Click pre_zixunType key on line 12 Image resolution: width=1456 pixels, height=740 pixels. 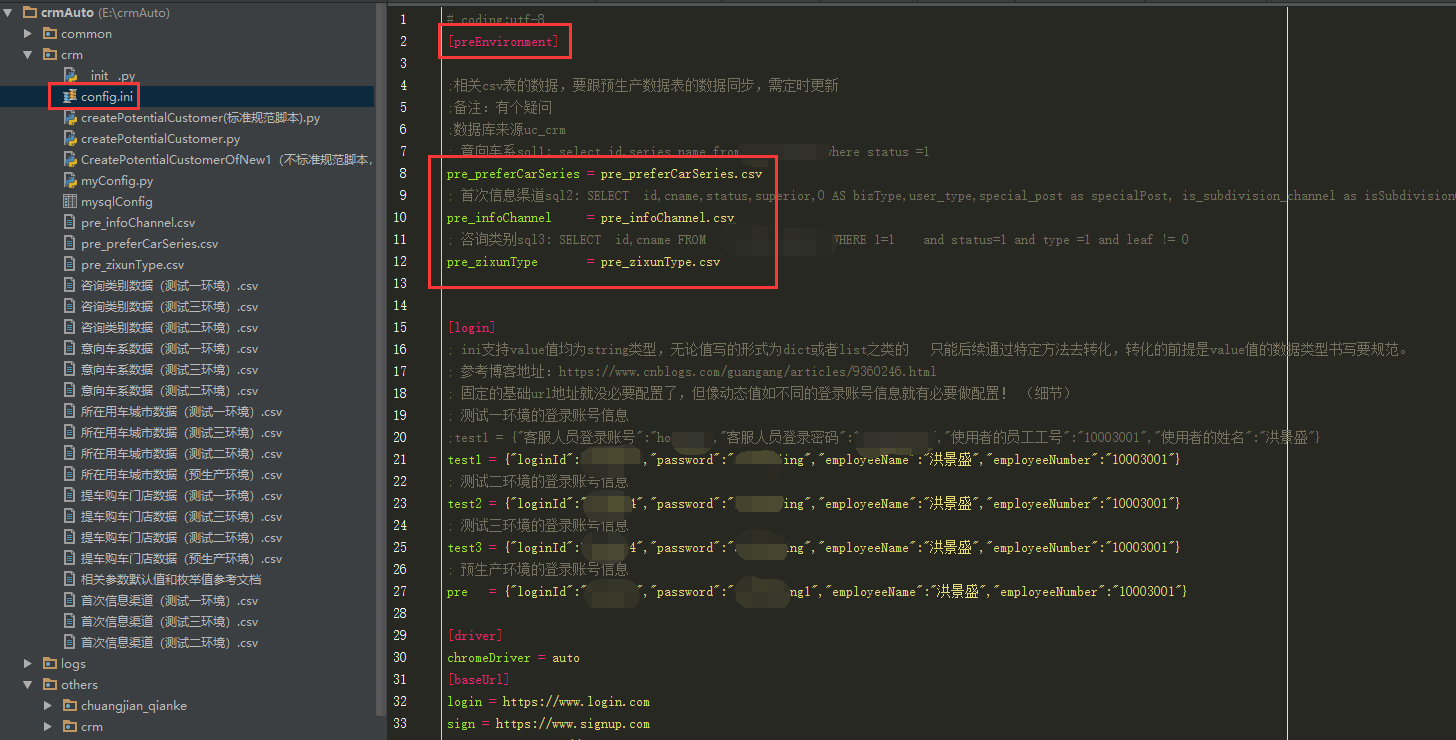tap(492, 262)
